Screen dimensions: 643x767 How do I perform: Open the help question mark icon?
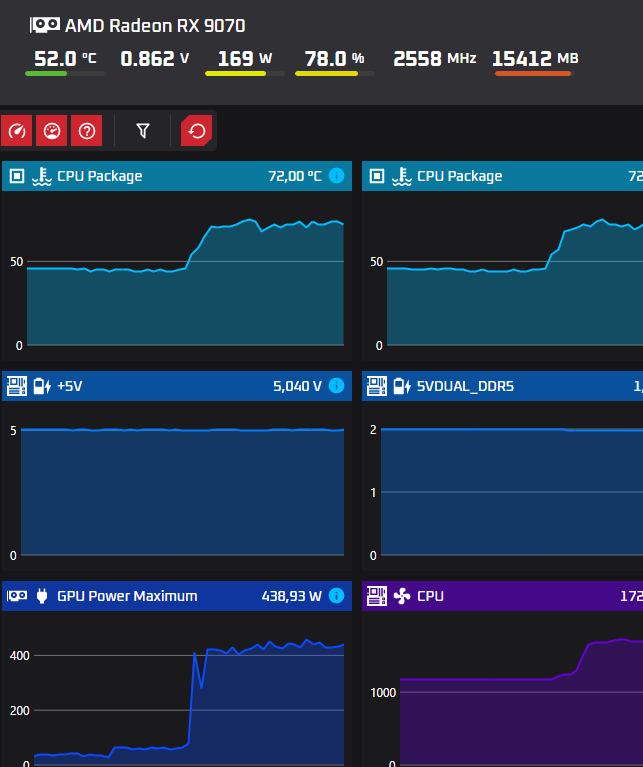pos(87,131)
